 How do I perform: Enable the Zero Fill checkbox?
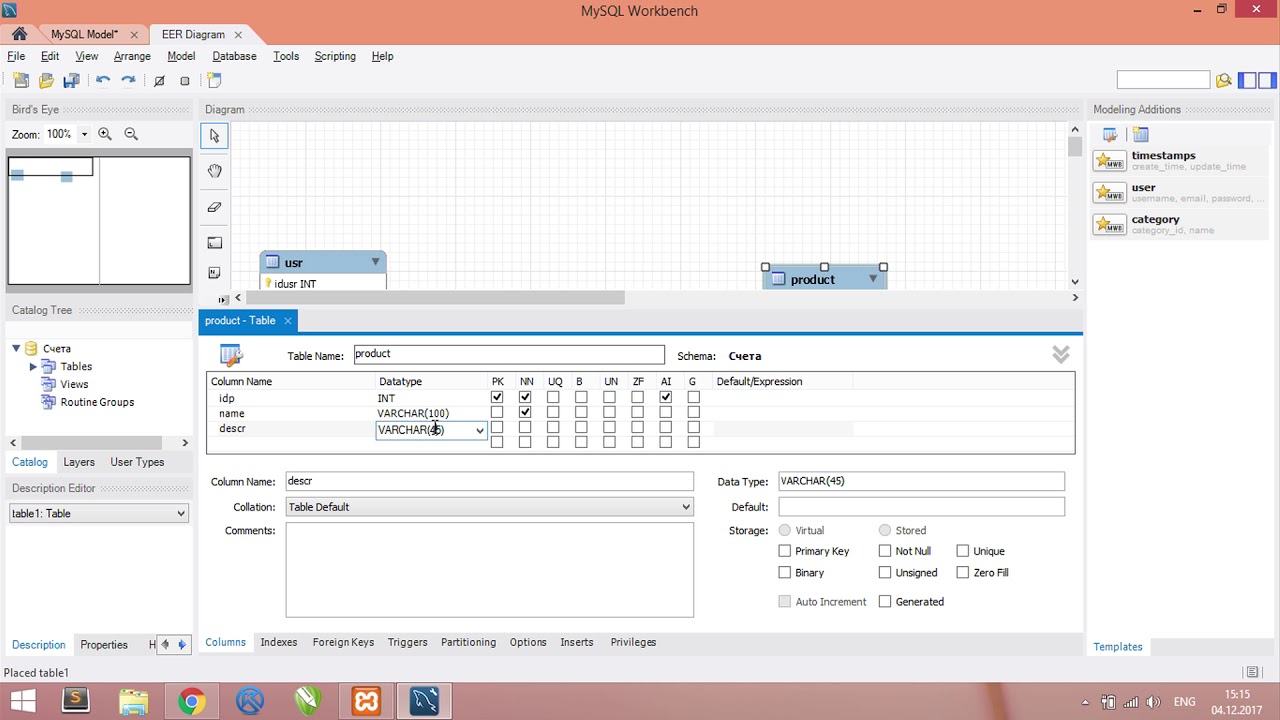point(963,573)
